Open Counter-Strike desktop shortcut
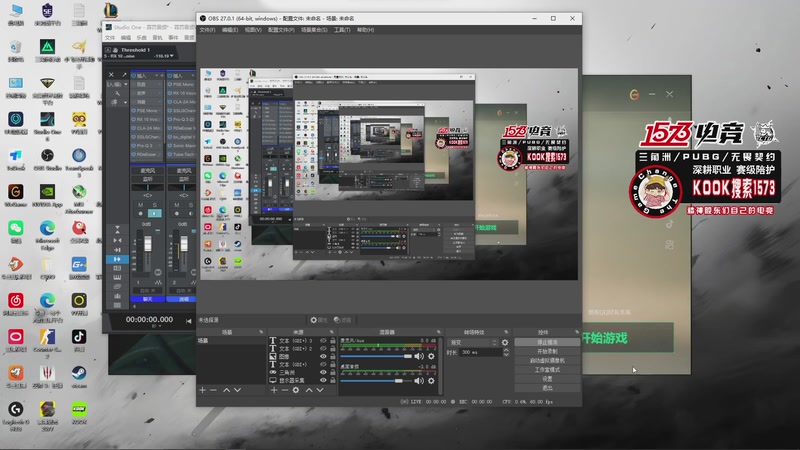This screenshot has height=450, width=800. (47, 343)
